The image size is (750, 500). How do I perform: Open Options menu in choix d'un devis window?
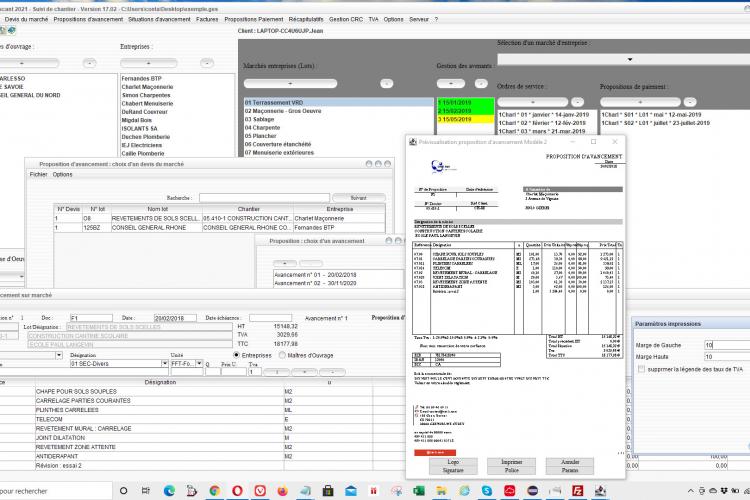point(63,174)
